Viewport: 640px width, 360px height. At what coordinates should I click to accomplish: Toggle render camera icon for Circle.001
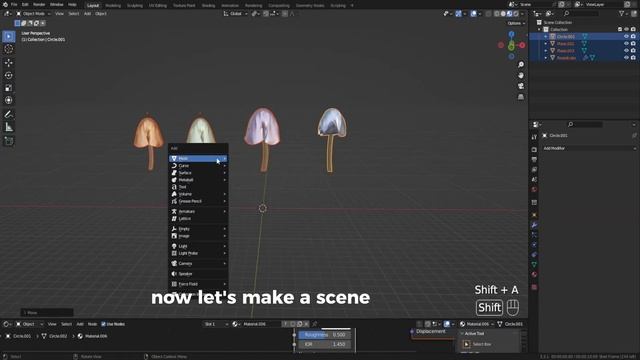(x=633, y=36)
